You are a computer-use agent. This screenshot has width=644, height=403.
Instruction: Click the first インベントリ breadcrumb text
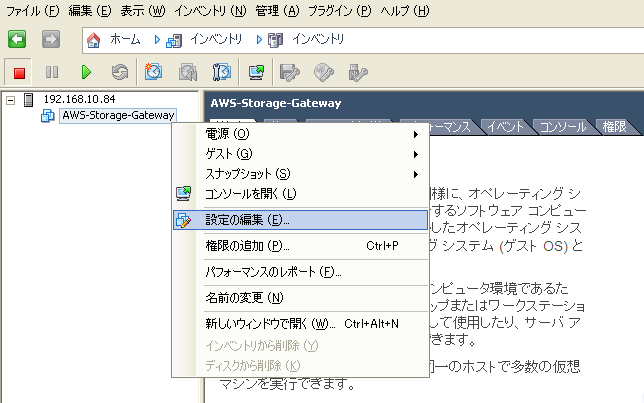click(x=216, y=39)
